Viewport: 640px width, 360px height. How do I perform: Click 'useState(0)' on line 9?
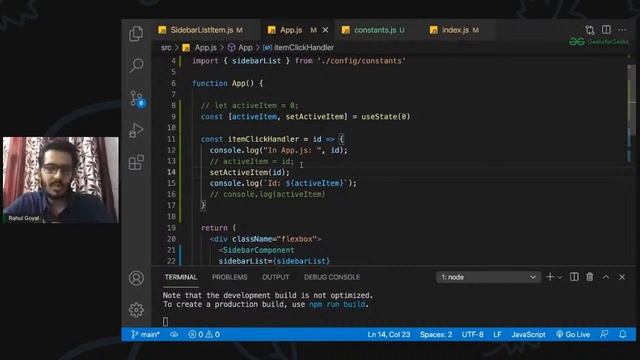tap(385, 117)
